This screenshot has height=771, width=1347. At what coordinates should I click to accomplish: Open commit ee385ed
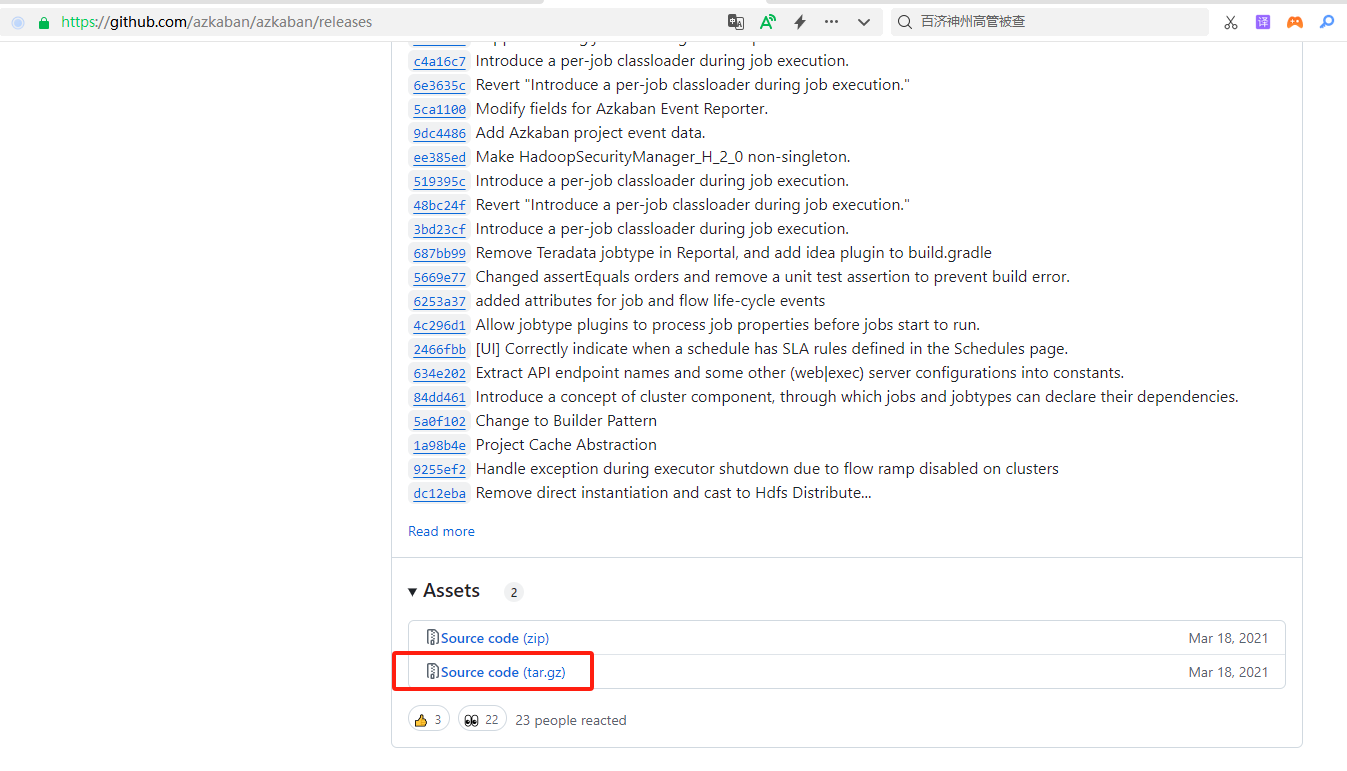click(440, 158)
